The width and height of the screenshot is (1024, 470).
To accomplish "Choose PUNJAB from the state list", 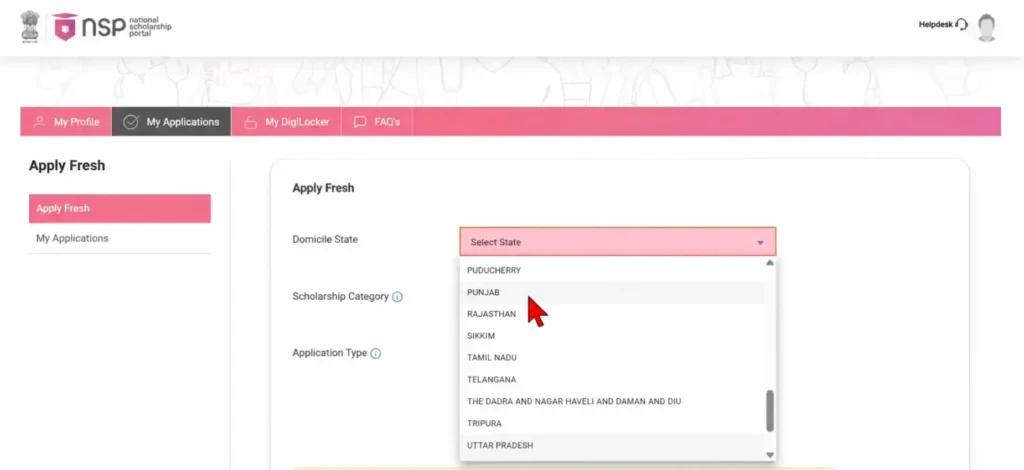I will 611,292.
